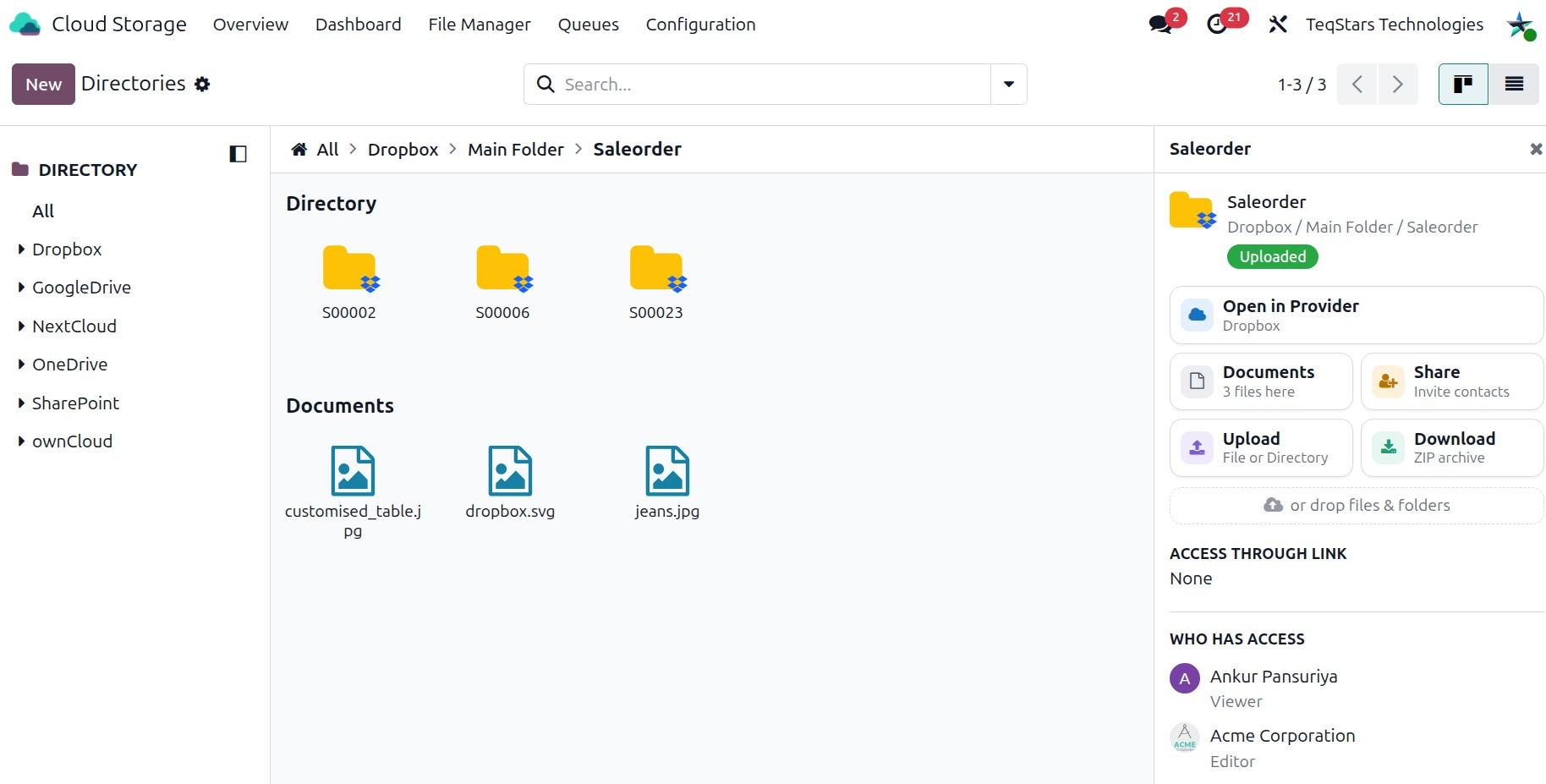Open the File Manager menu

pos(480,25)
